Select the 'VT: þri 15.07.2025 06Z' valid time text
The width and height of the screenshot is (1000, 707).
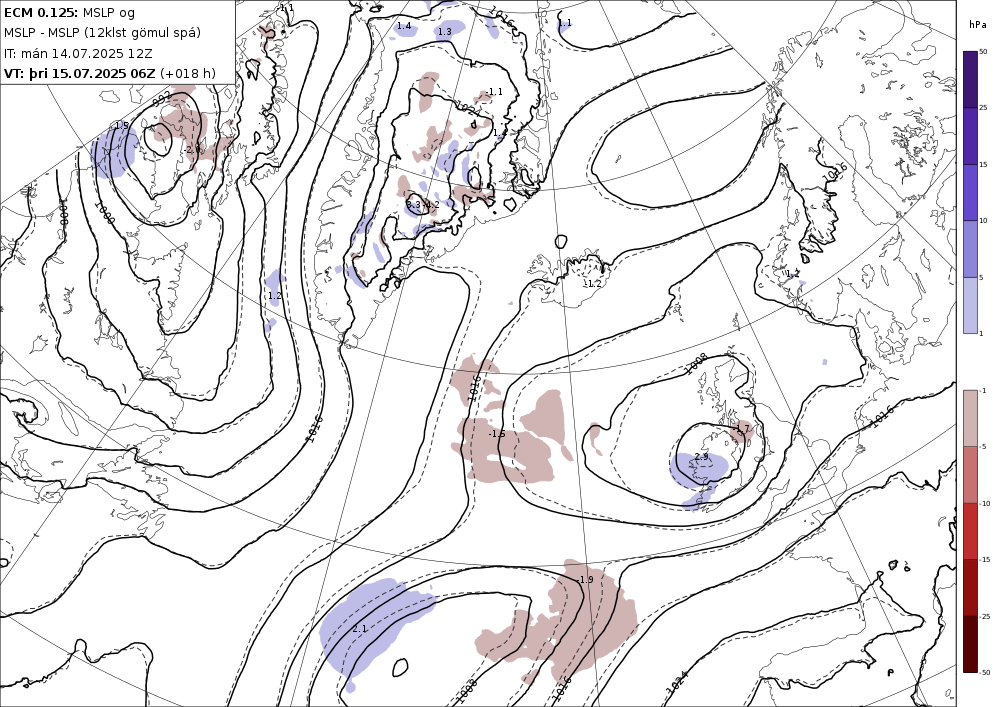click(80, 73)
